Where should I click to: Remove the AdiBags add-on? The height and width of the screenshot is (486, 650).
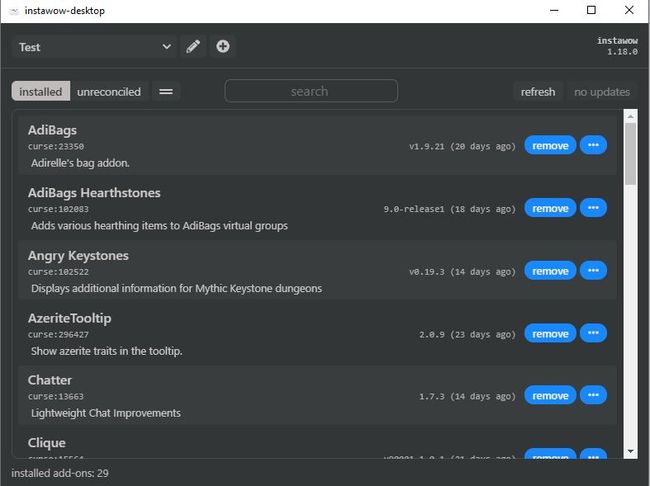550,145
